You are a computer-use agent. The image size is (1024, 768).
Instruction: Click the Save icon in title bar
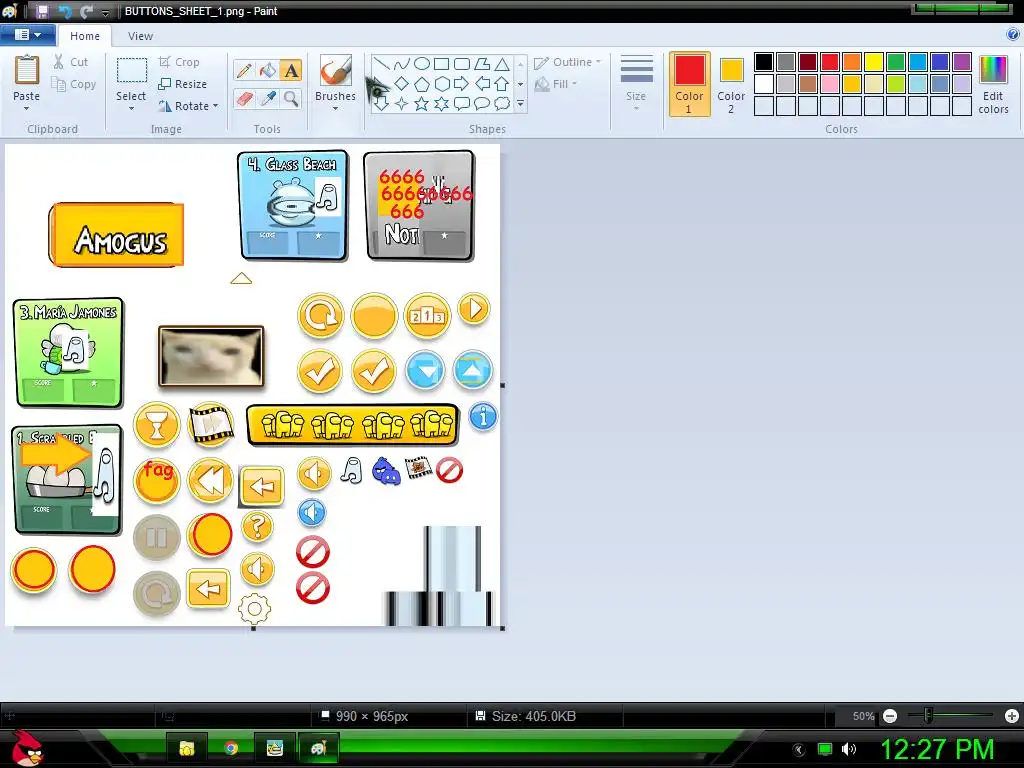point(42,11)
